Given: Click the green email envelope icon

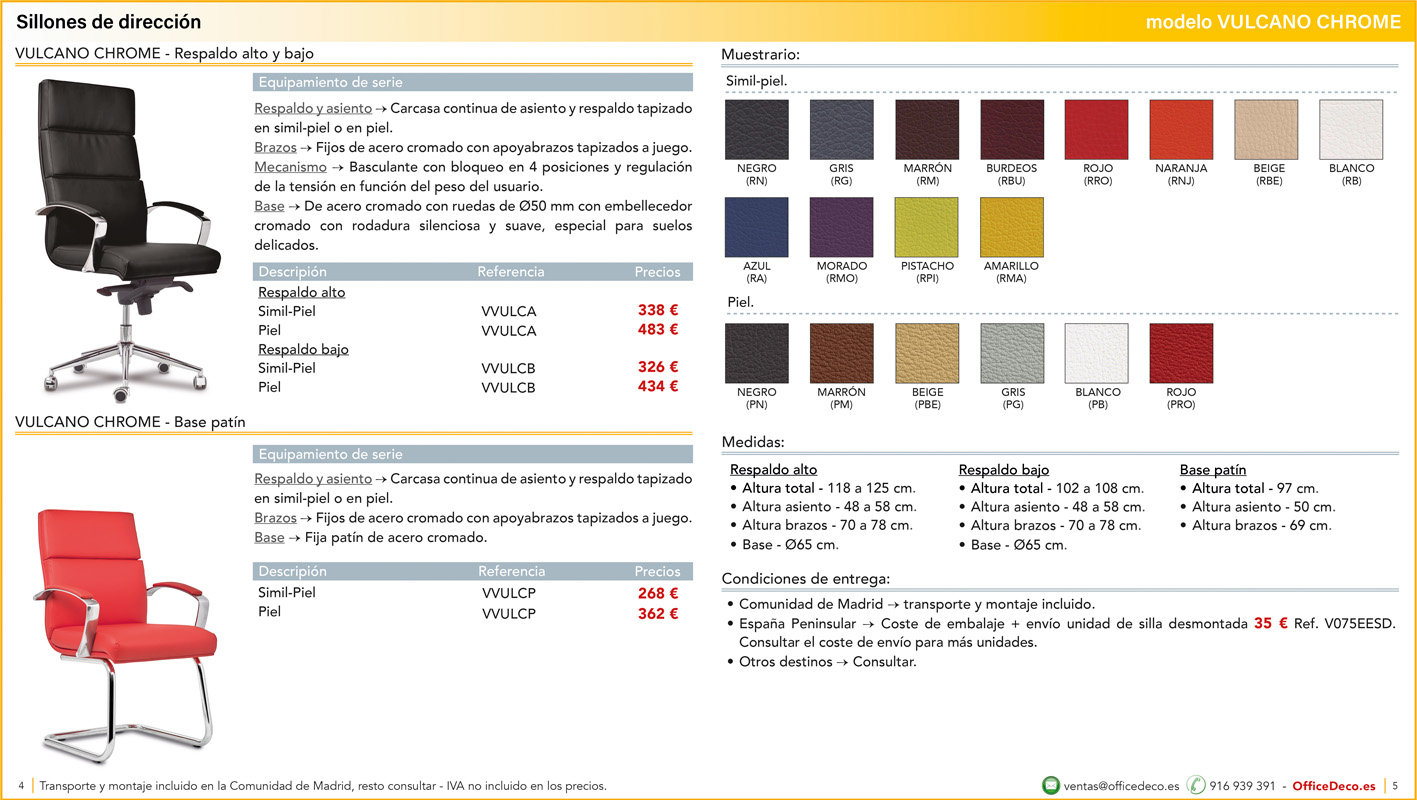Looking at the screenshot, I should point(1051,785).
